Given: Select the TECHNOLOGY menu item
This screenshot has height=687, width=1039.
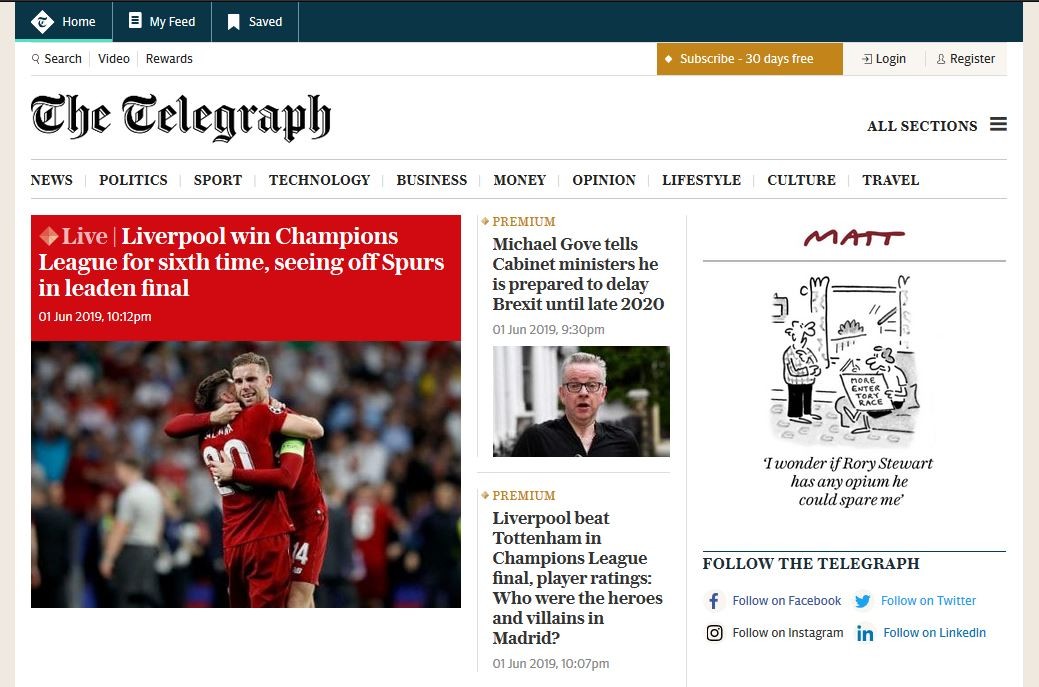Looking at the screenshot, I should coord(319,180).
